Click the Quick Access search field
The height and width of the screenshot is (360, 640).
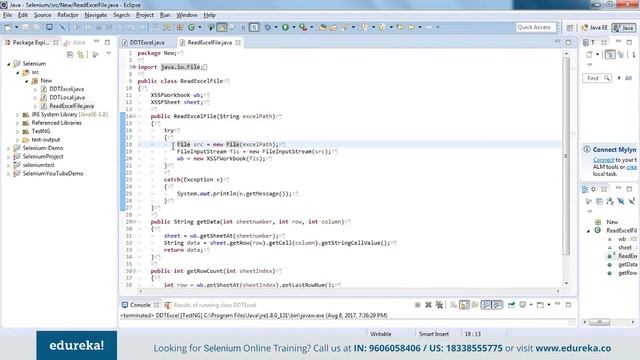click(x=536, y=27)
